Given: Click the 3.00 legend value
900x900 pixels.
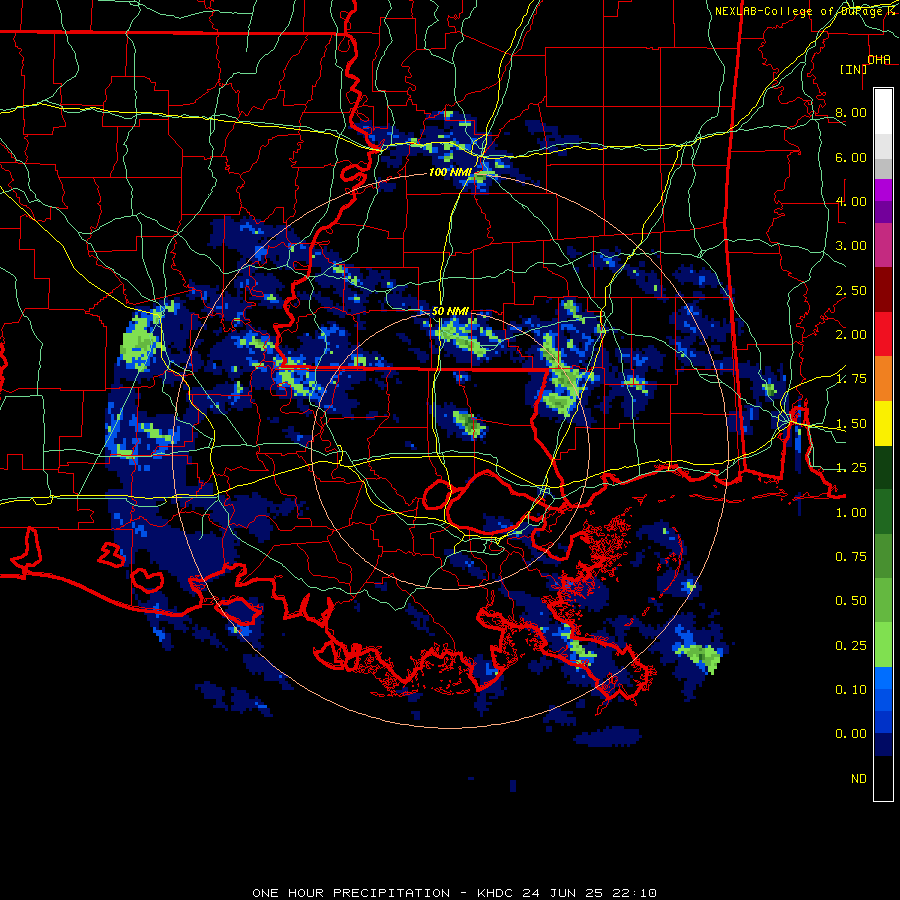Looking at the screenshot, I should tap(851, 246).
